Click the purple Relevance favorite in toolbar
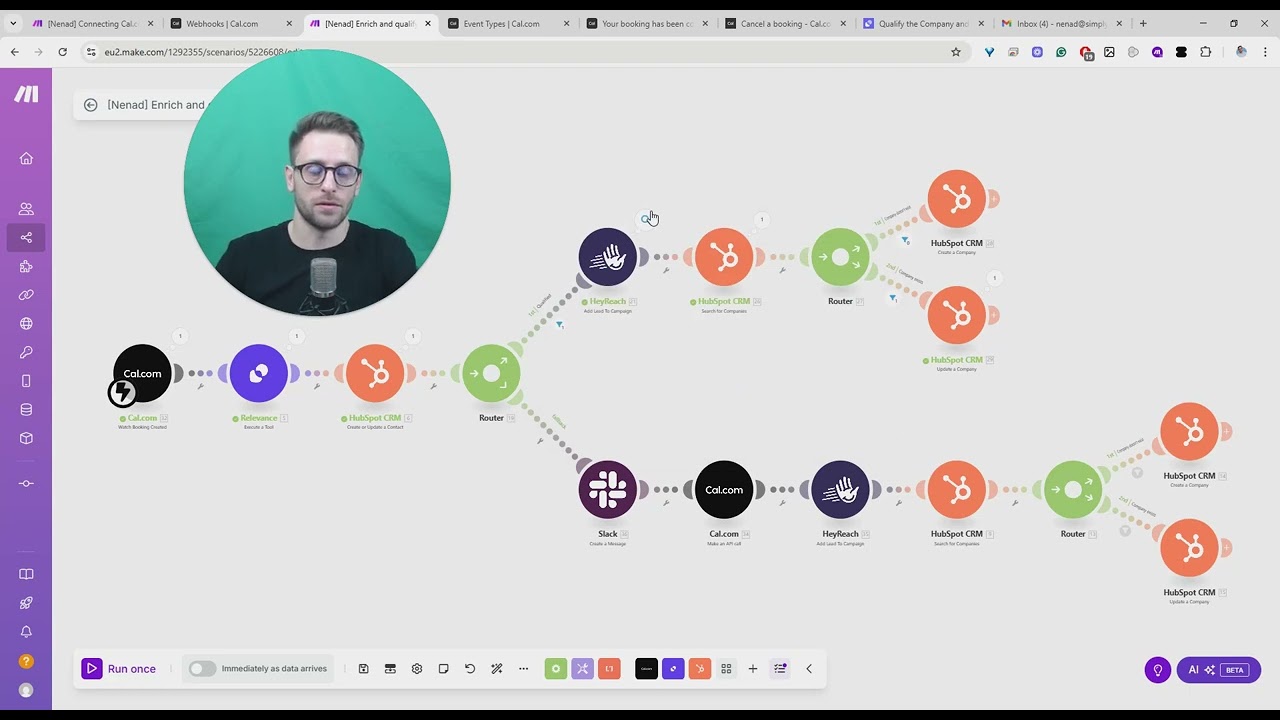The width and height of the screenshot is (1280, 720). click(673, 669)
